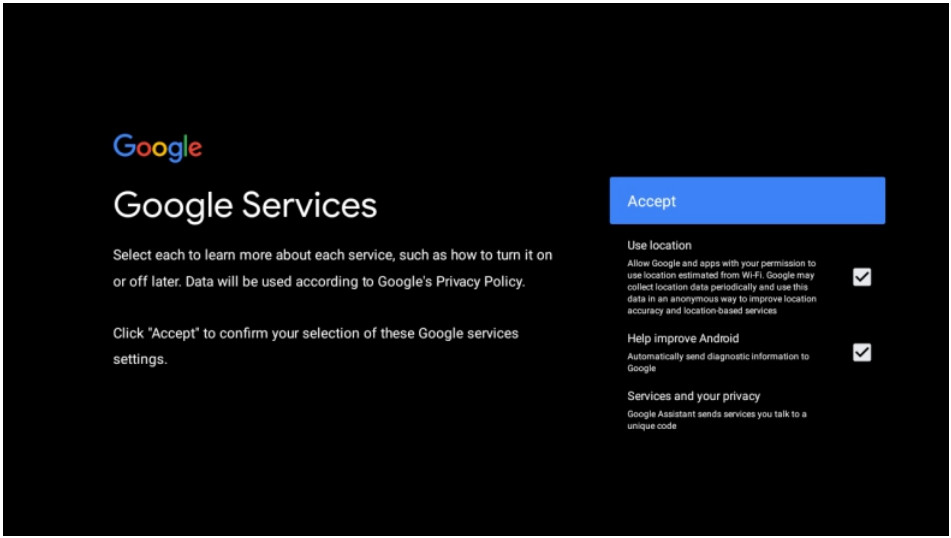Click the 'Click "Accept" to confirm' paragraph
The height and width of the screenshot is (538, 951).
click(315, 345)
